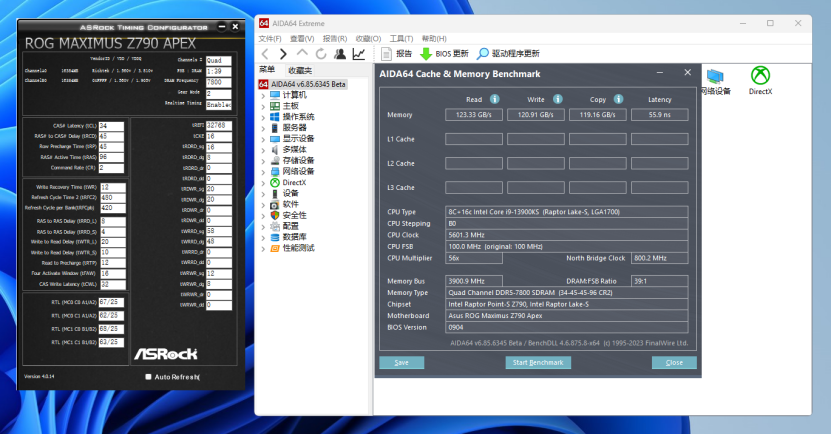Open 驱动程序更新 driver update search
The height and width of the screenshot is (434, 831).
508,54
